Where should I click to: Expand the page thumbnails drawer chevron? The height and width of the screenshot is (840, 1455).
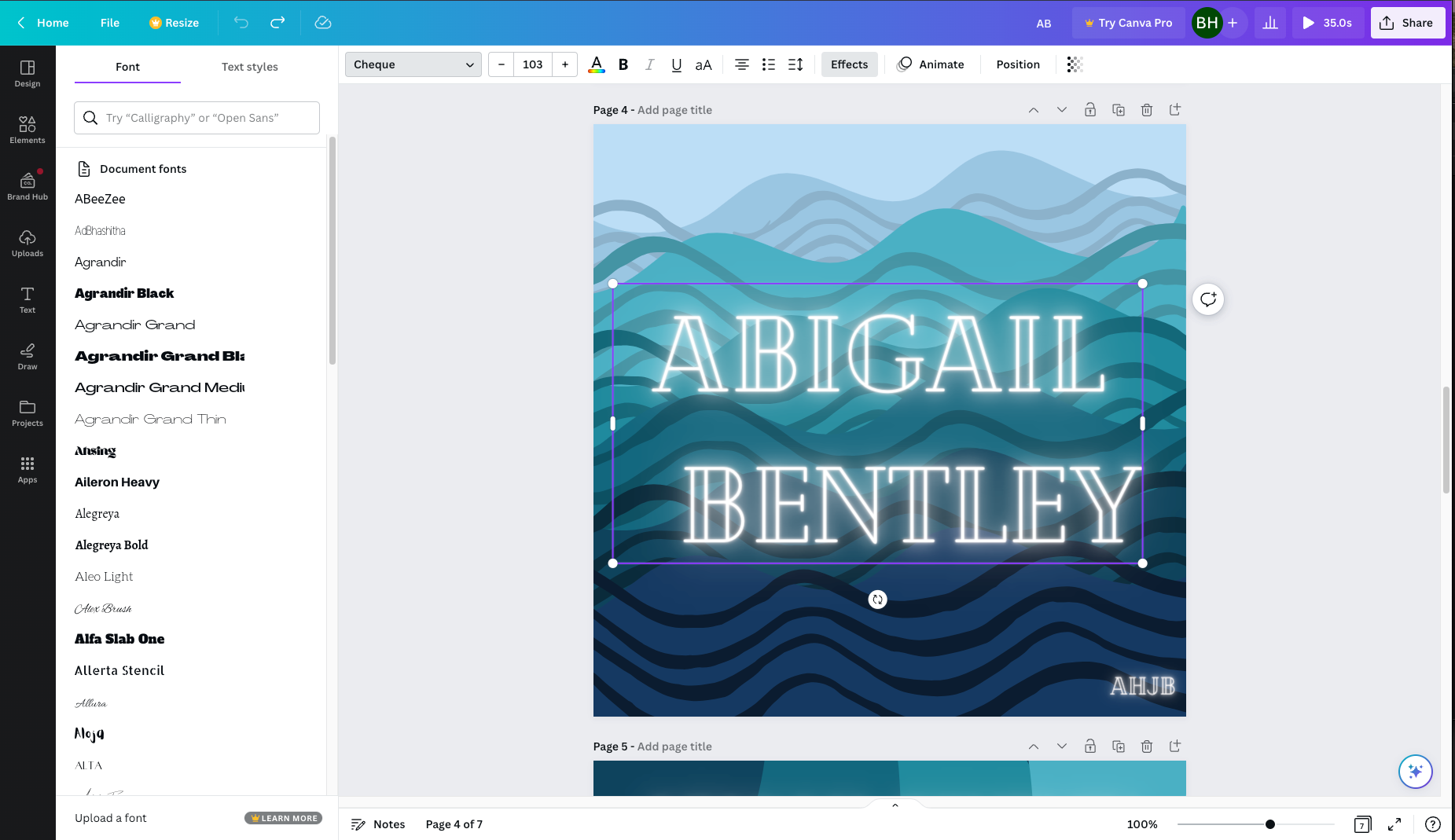point(895,805)
